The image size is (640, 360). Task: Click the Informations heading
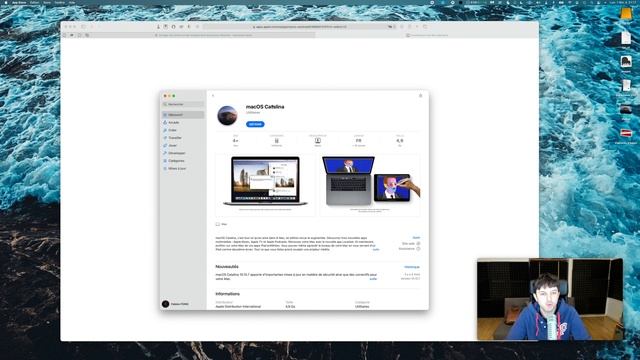(228, 294)
